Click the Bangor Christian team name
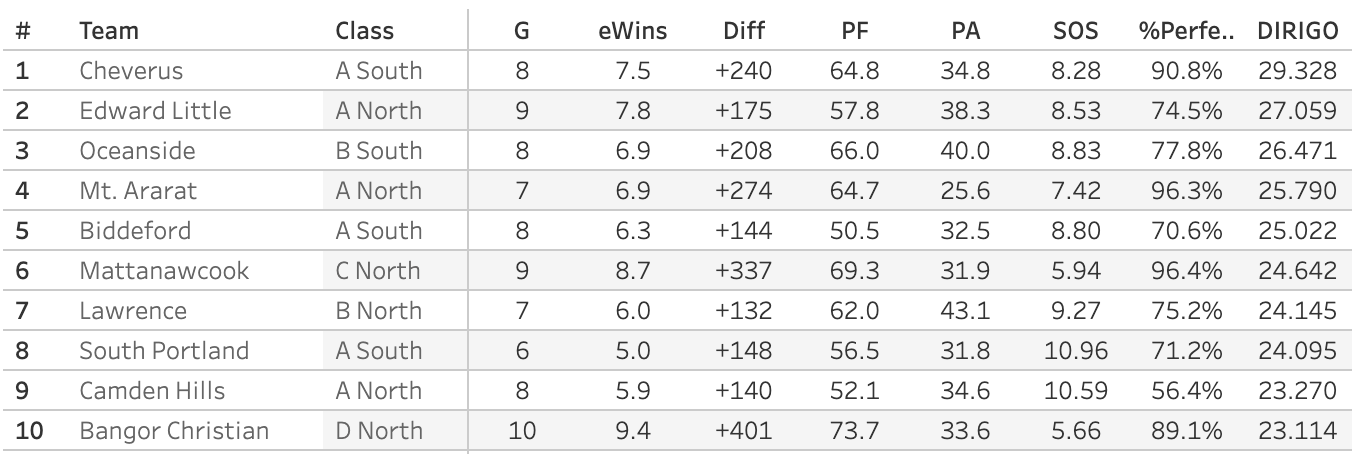The width and height of the screenshot is (1352, 454). 174,431
